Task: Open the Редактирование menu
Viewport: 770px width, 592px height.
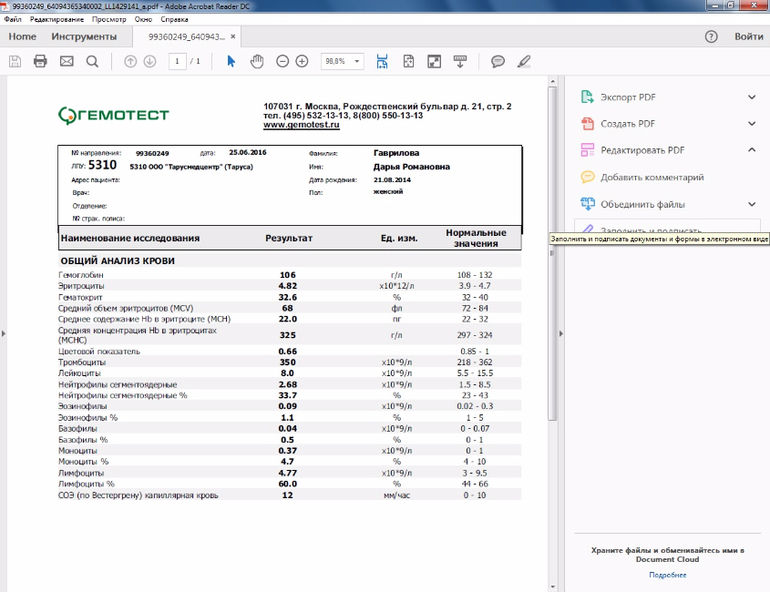Action: (57, 20)
